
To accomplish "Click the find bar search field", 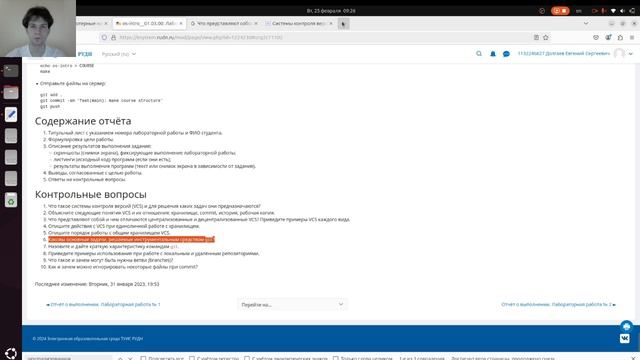I will 68,358.
